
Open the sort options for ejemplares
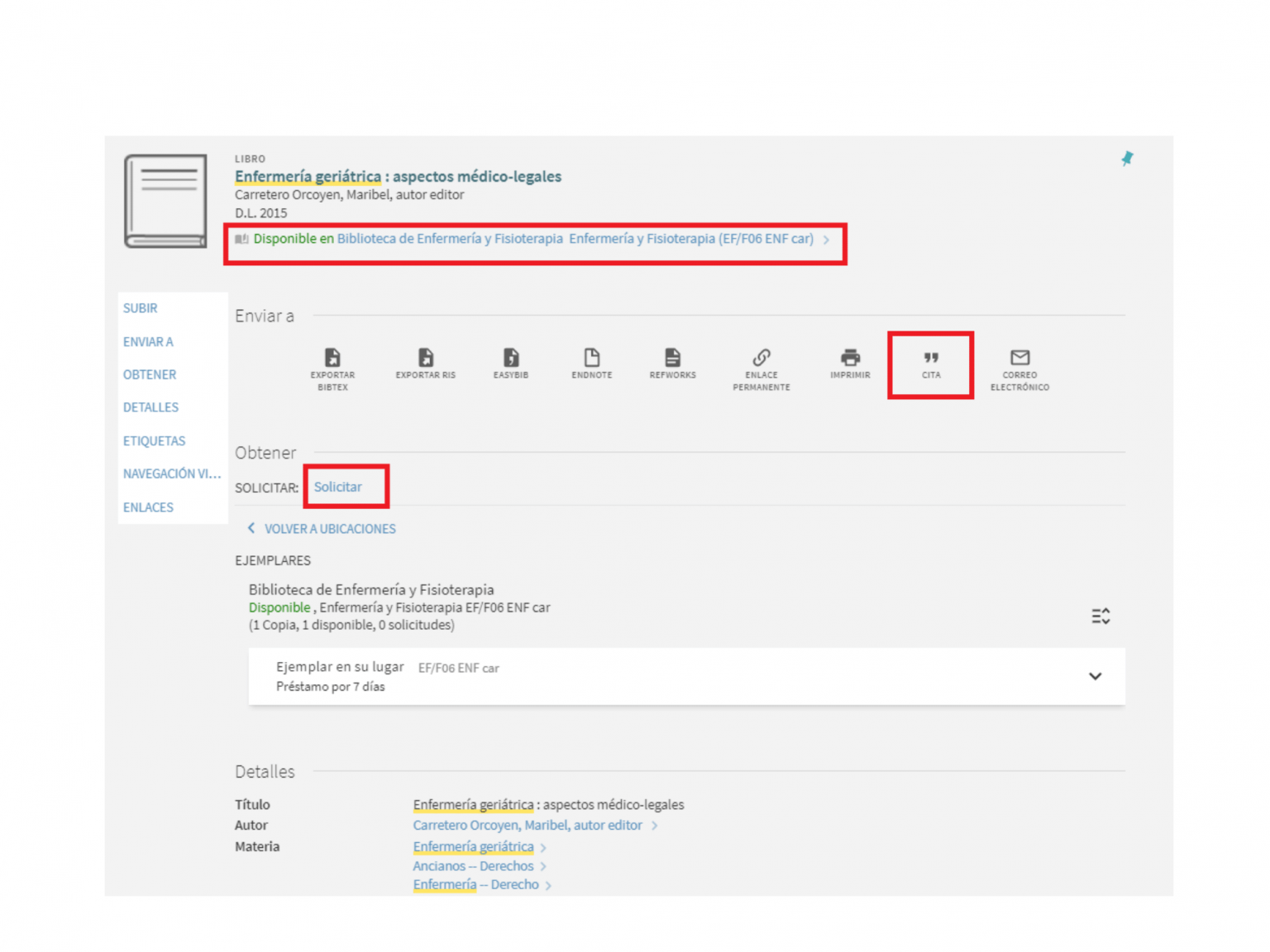(1100, 616)
